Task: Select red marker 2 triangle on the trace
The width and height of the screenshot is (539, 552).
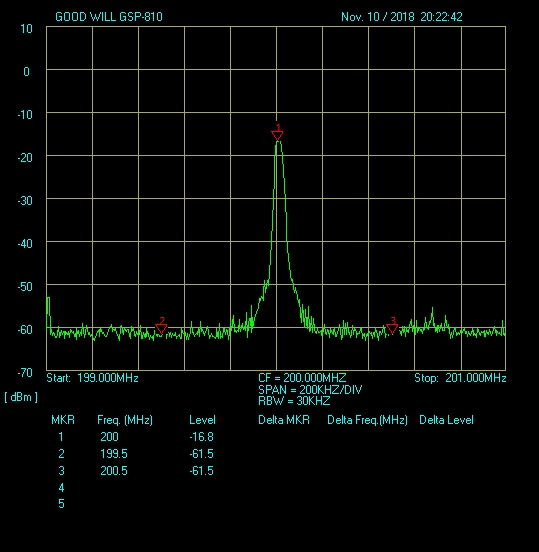Action: (161, 329)
